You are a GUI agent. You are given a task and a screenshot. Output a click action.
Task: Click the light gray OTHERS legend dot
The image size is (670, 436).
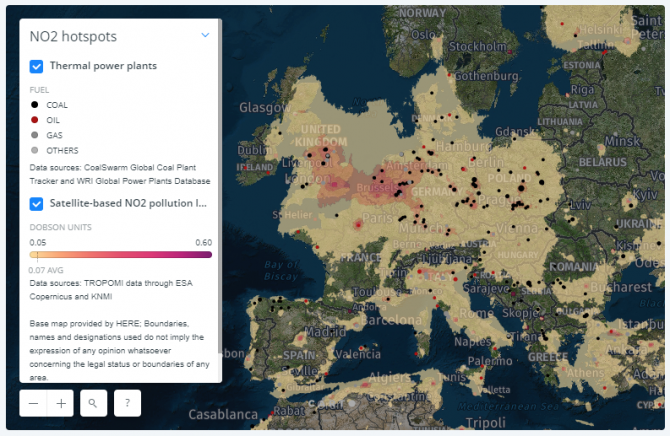pyautogui.click(x=35, y=150)
